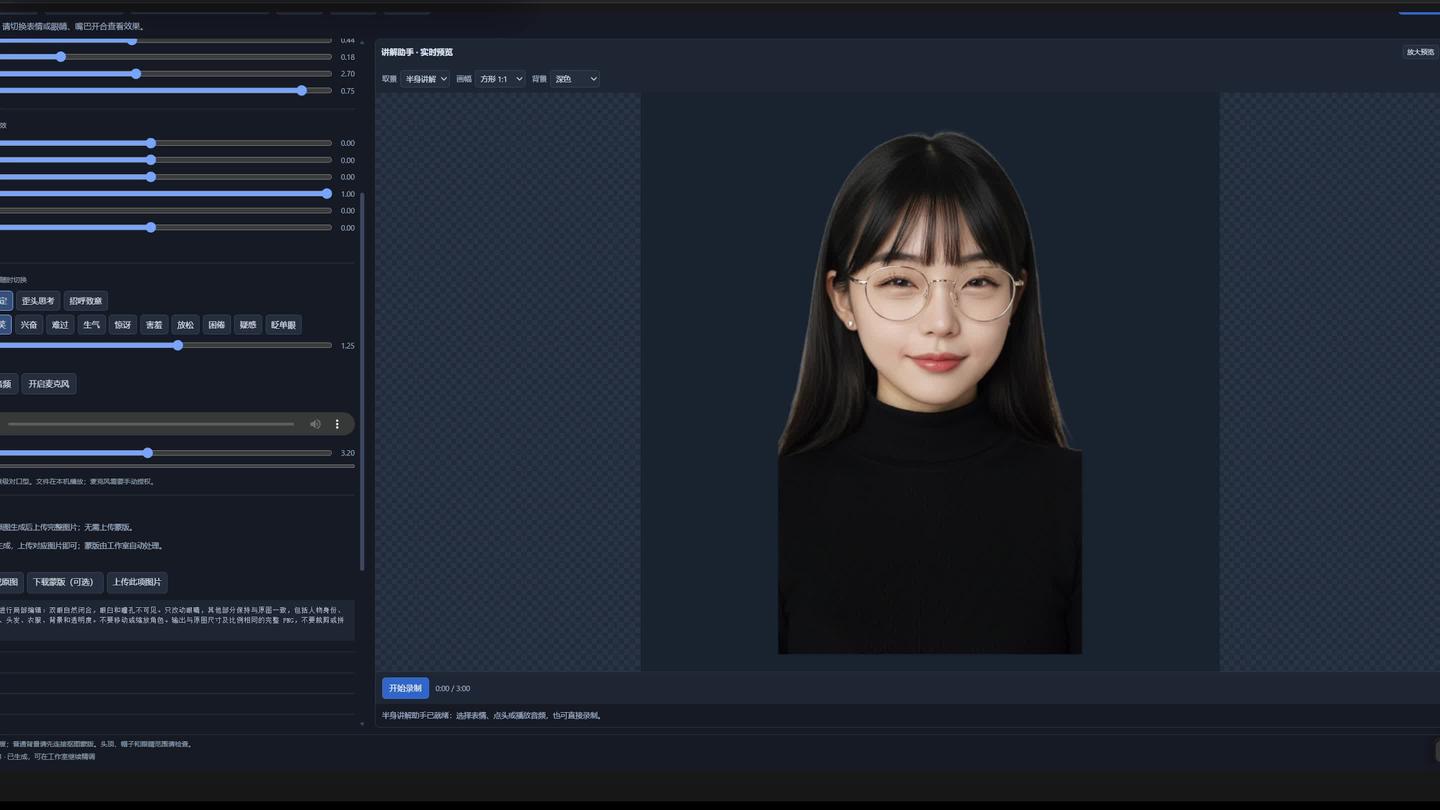Switch expression to 害羞
1440x810 pixels.
tap(154, 325)
